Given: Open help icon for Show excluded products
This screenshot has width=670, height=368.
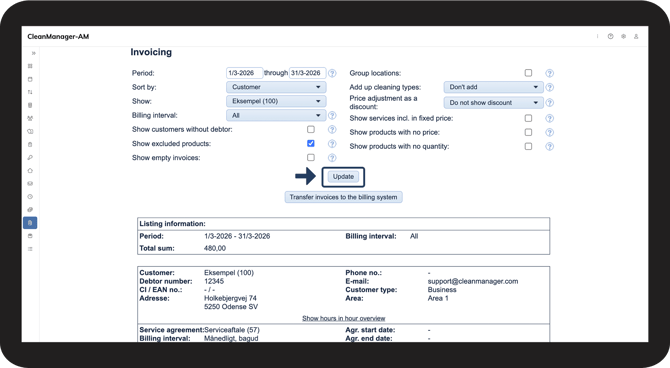Looking at the screenshot, I should 332,144.
